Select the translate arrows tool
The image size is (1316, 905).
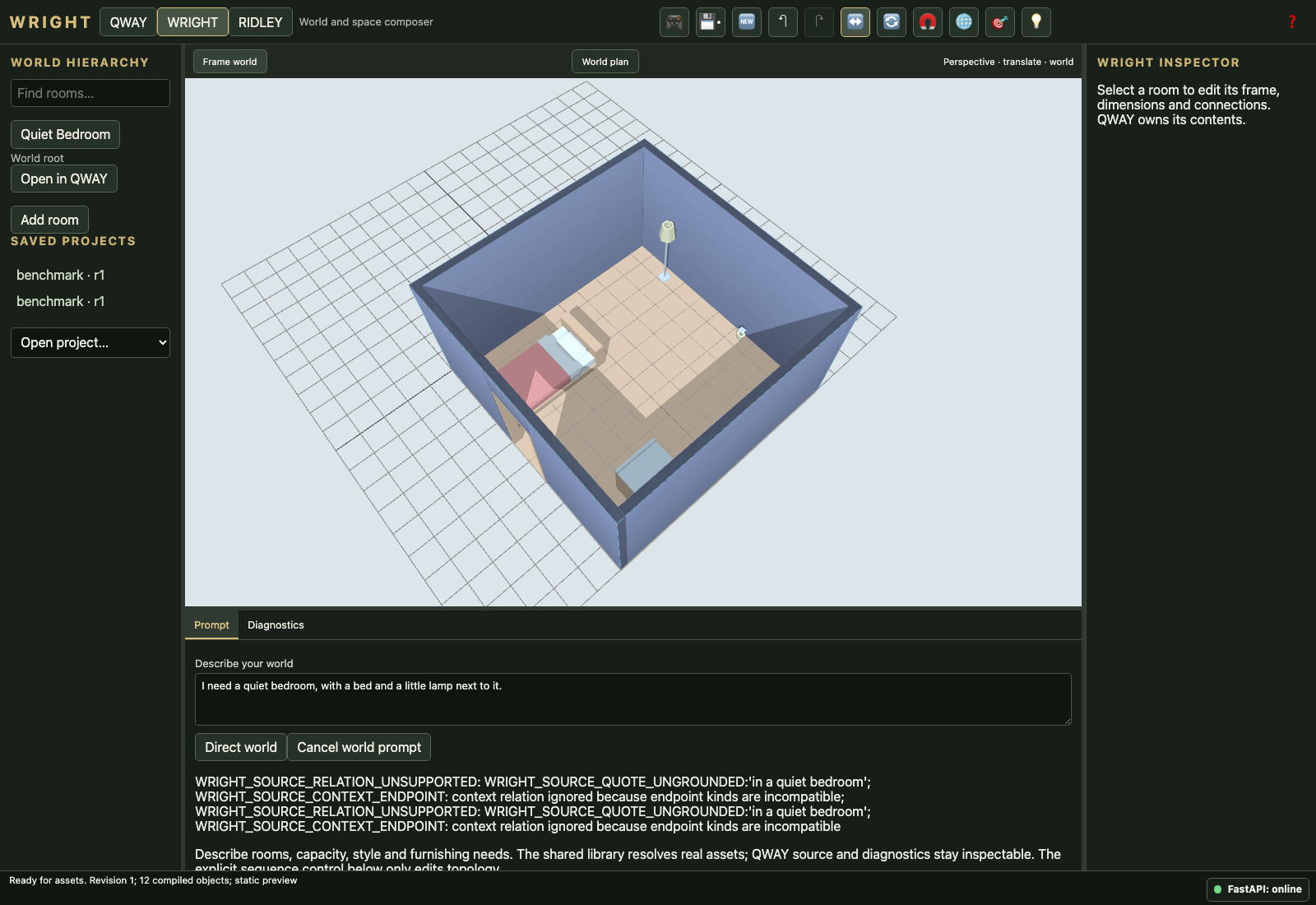[x=855, y=22]
